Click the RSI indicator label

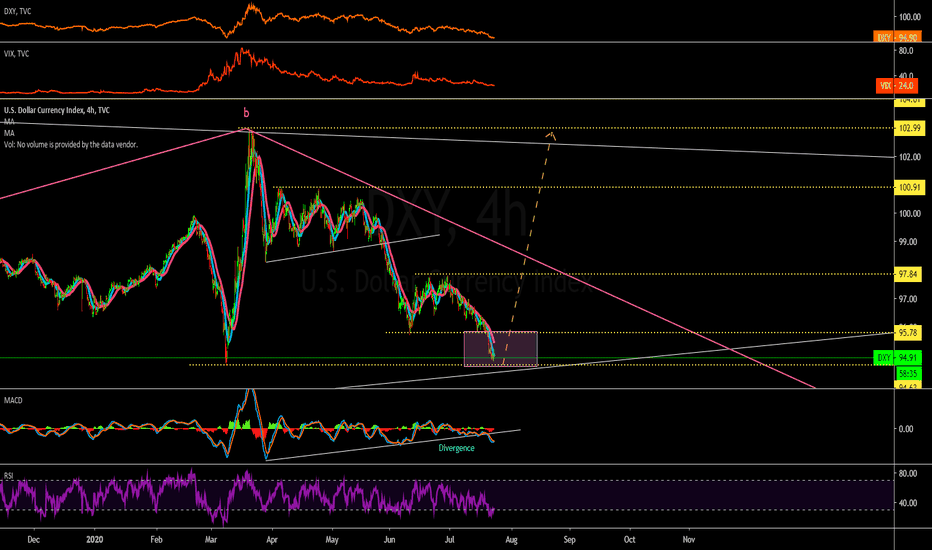click(9, 476)
